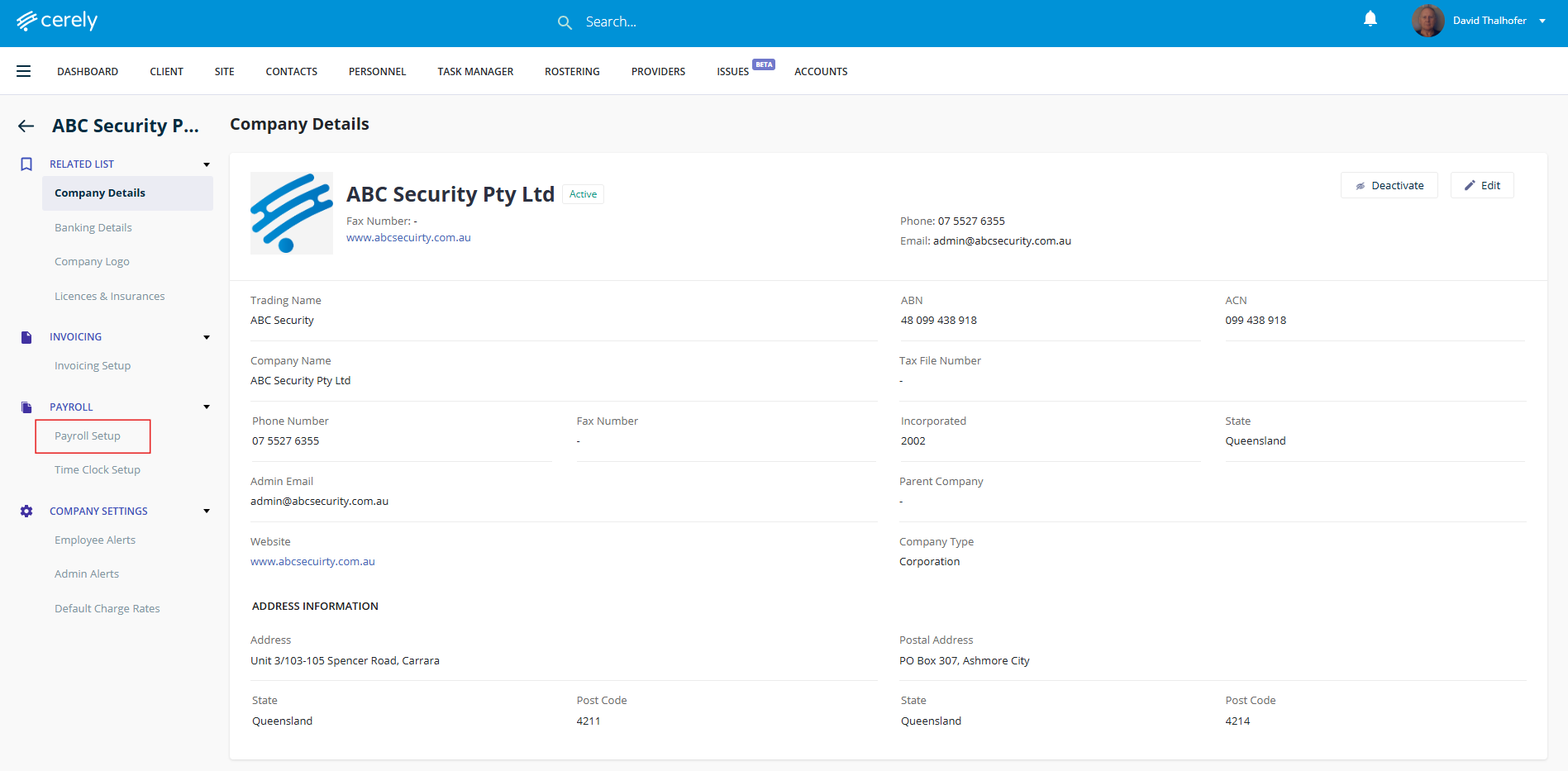
Task: Select Company Details in sidebar
Action: [x=127, y=193]
